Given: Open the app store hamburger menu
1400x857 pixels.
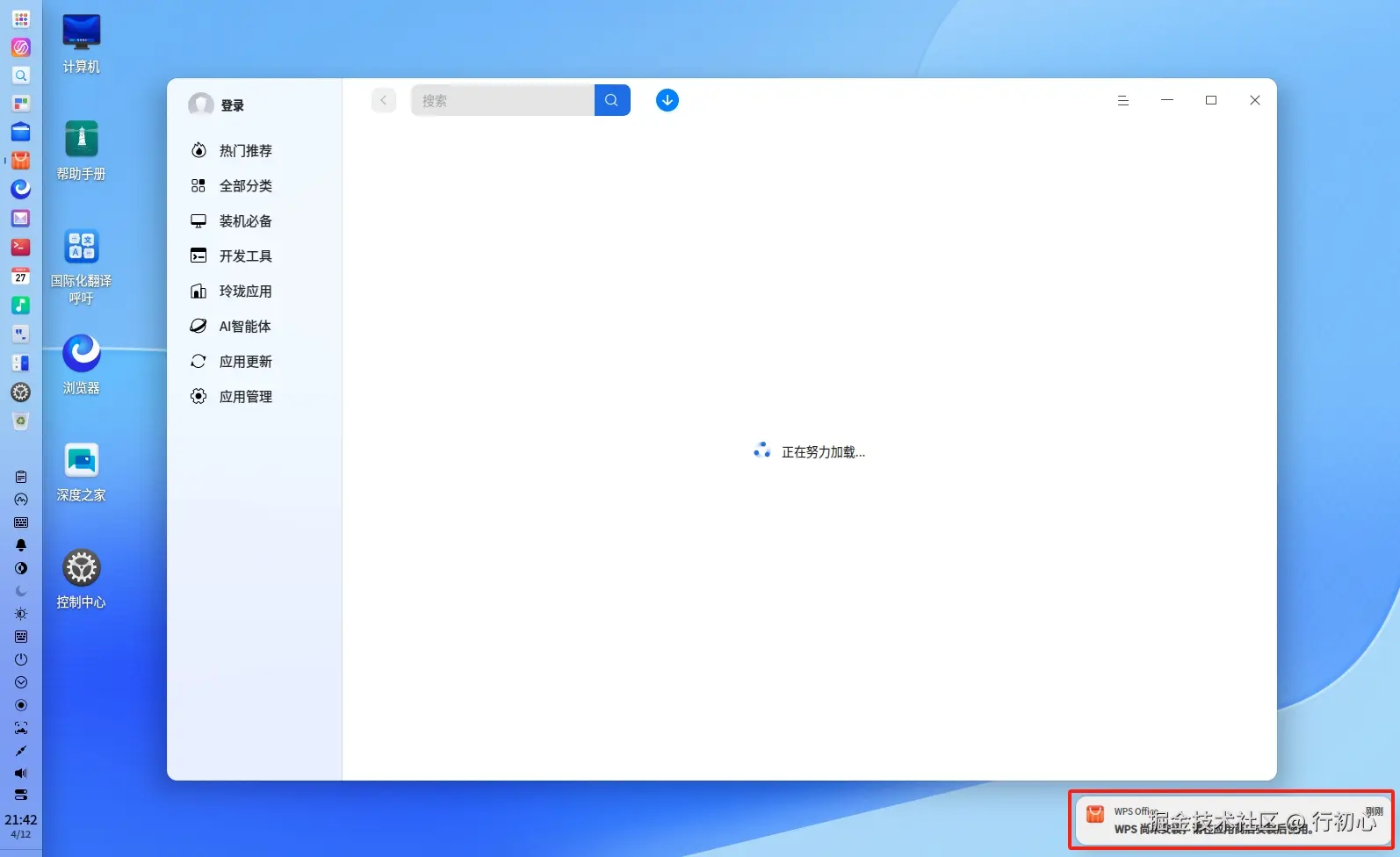Looking at the screenshot, I should [x=1122, y=100].
